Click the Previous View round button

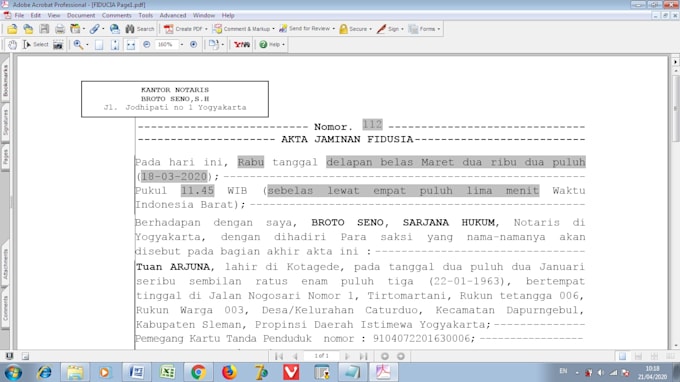(385, 356)
